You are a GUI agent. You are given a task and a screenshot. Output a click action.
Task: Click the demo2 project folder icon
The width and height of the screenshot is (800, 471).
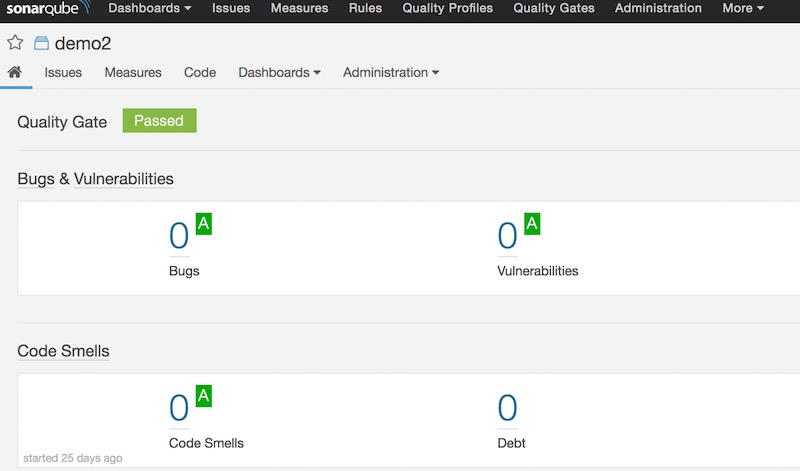[x=41, y=43]
